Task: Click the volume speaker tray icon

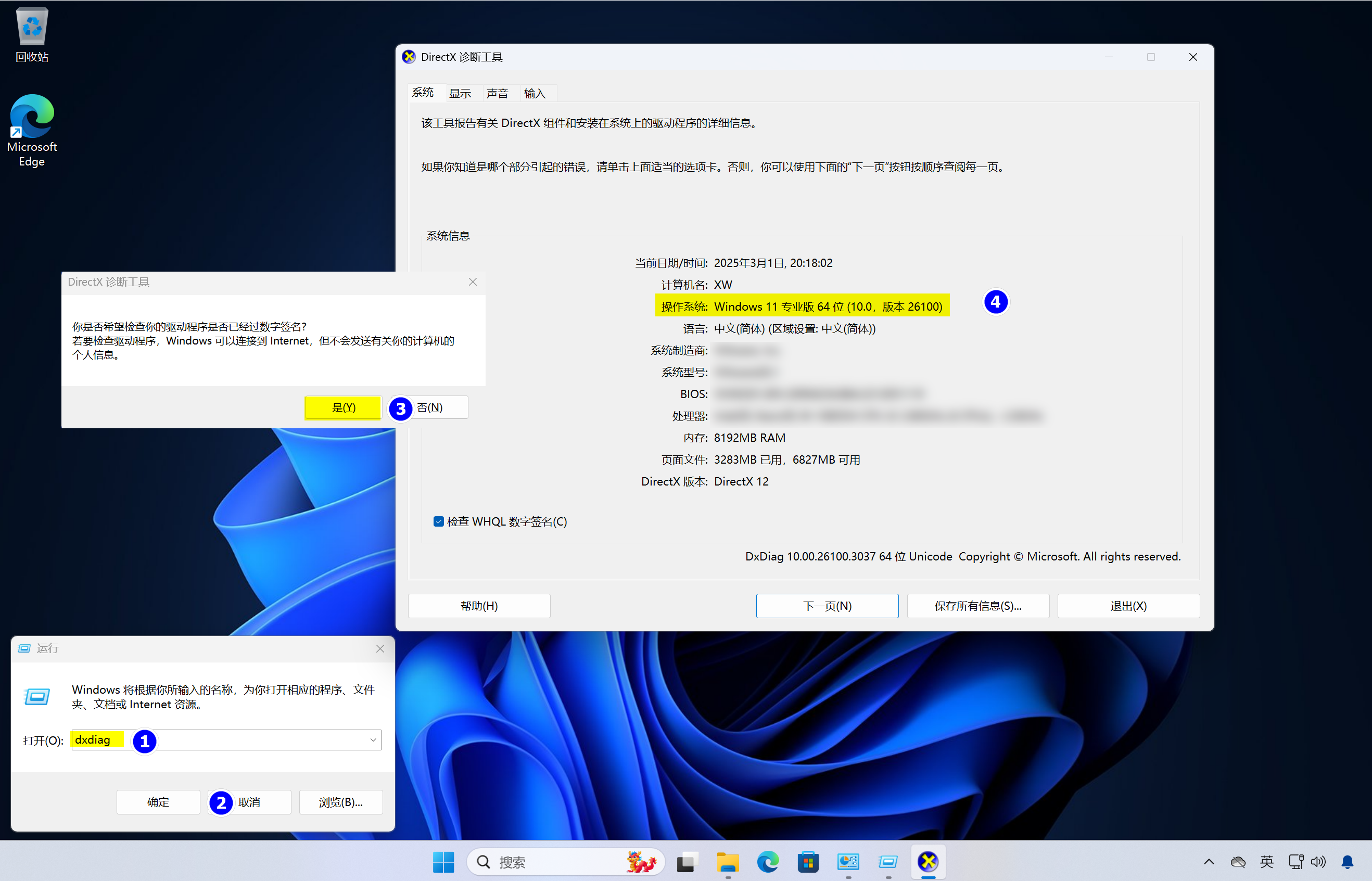Action: click(x=1318, y=862)
